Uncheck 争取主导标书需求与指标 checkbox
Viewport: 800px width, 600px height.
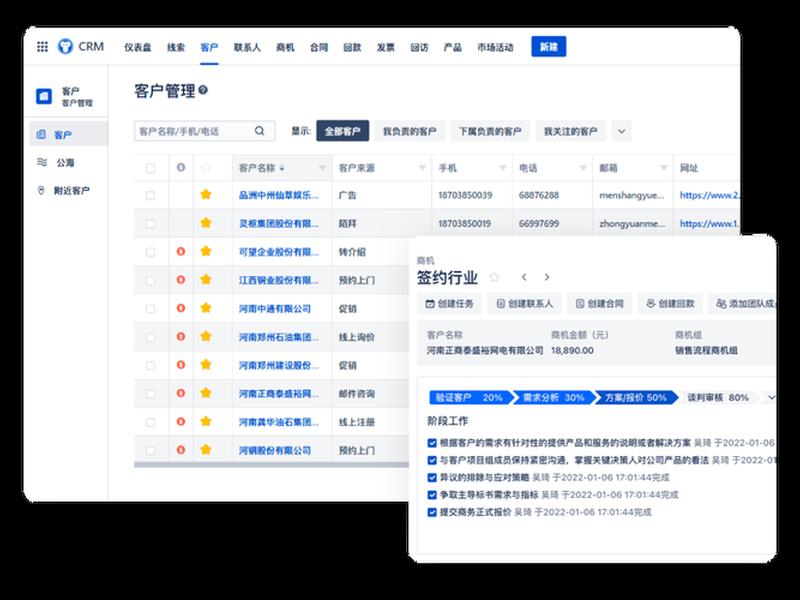[432, 495]
